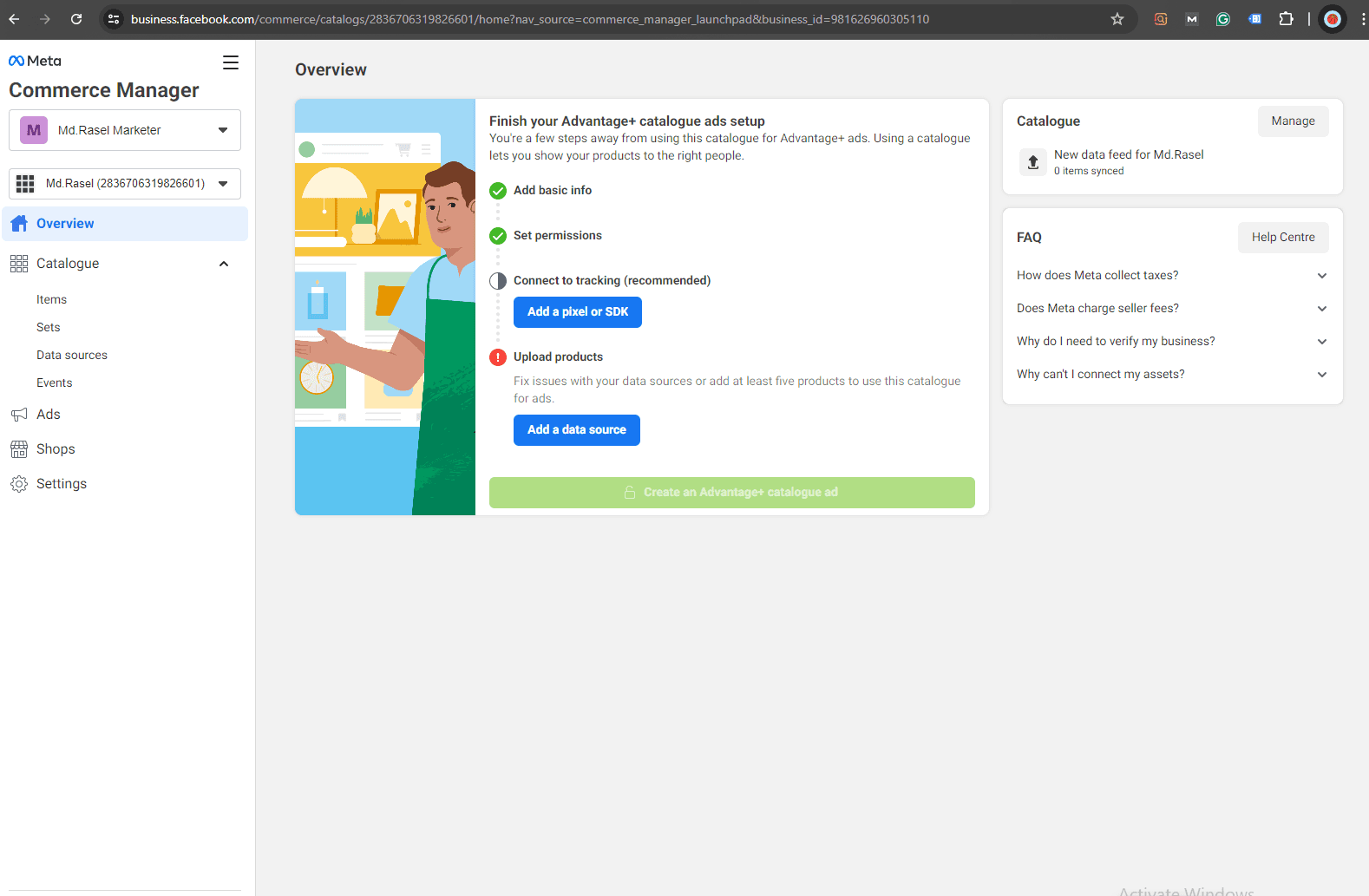Click the Catalogue grid icon in sidebar
Image resolution: width=1369 pixels, height=896 pixels.
click(x=19, y=264)
